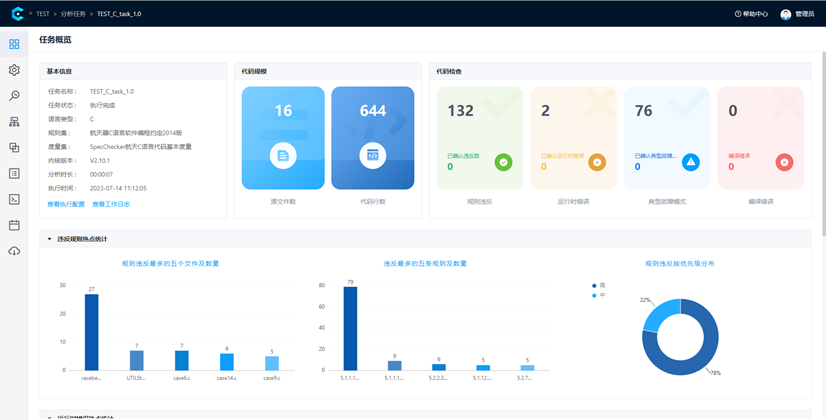The image size is (826, 420).
Task: Click the settings gear icon in sidebar
Action: [14, 70]
